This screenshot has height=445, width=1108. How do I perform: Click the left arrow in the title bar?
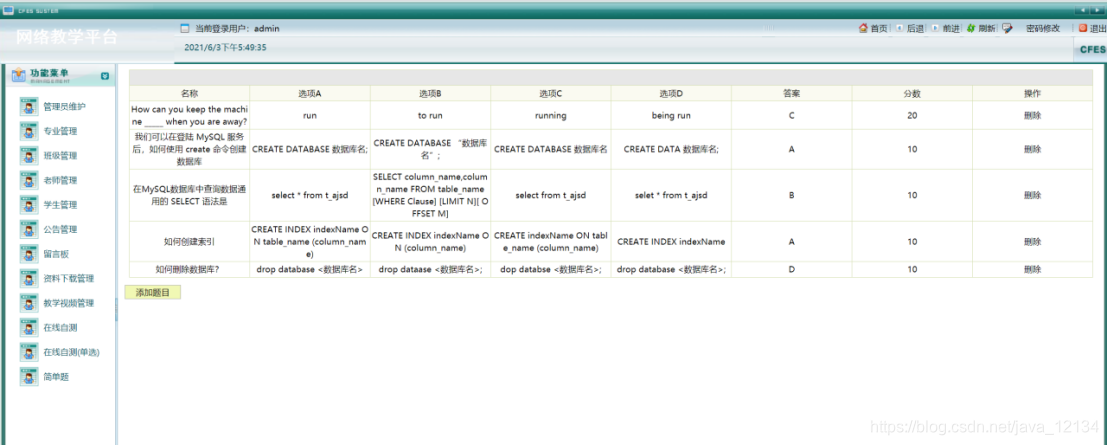click(1082, 10)
